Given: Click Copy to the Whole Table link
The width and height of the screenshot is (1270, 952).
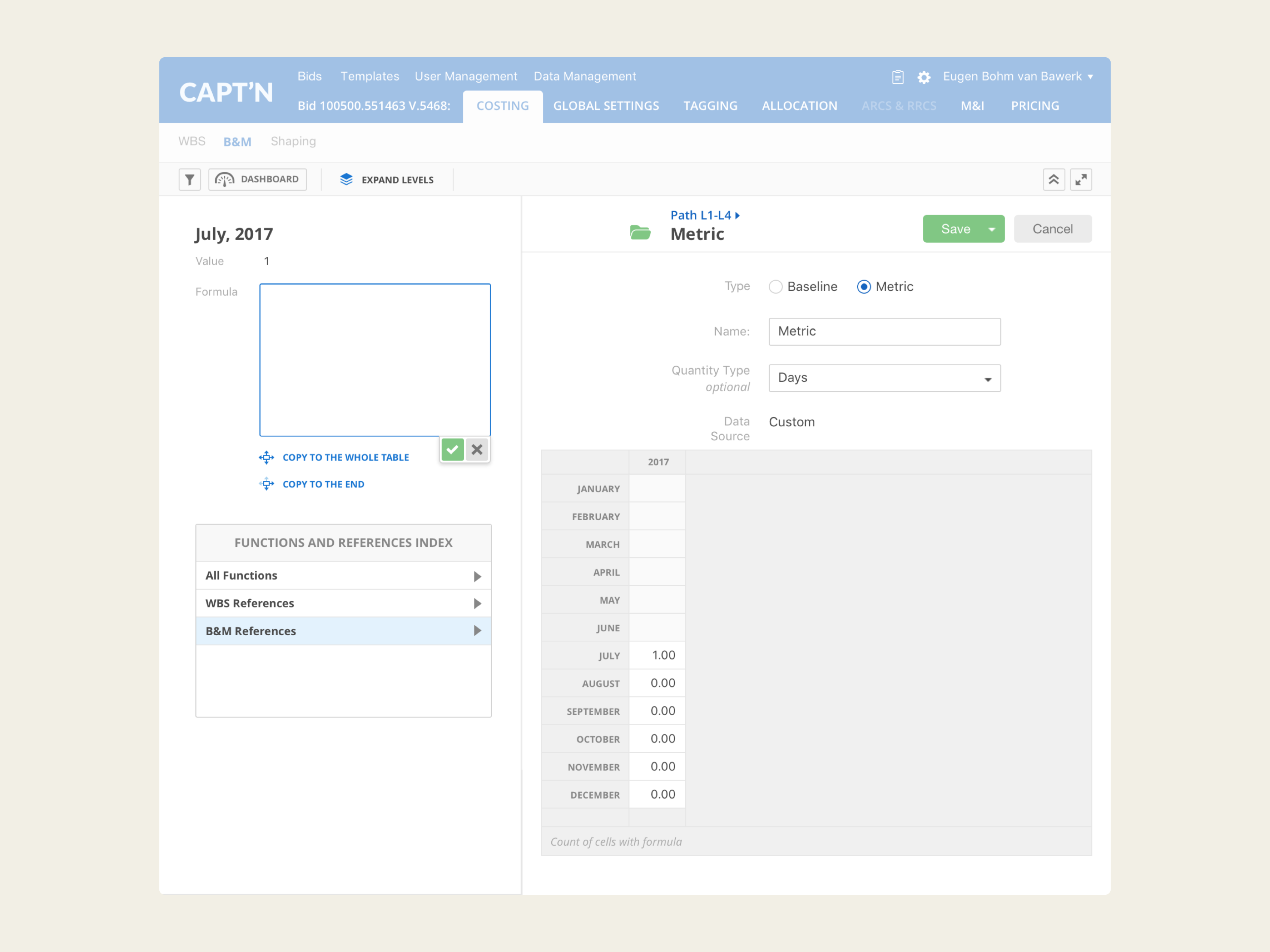Looking at the screenshot, I should point(345,457).
